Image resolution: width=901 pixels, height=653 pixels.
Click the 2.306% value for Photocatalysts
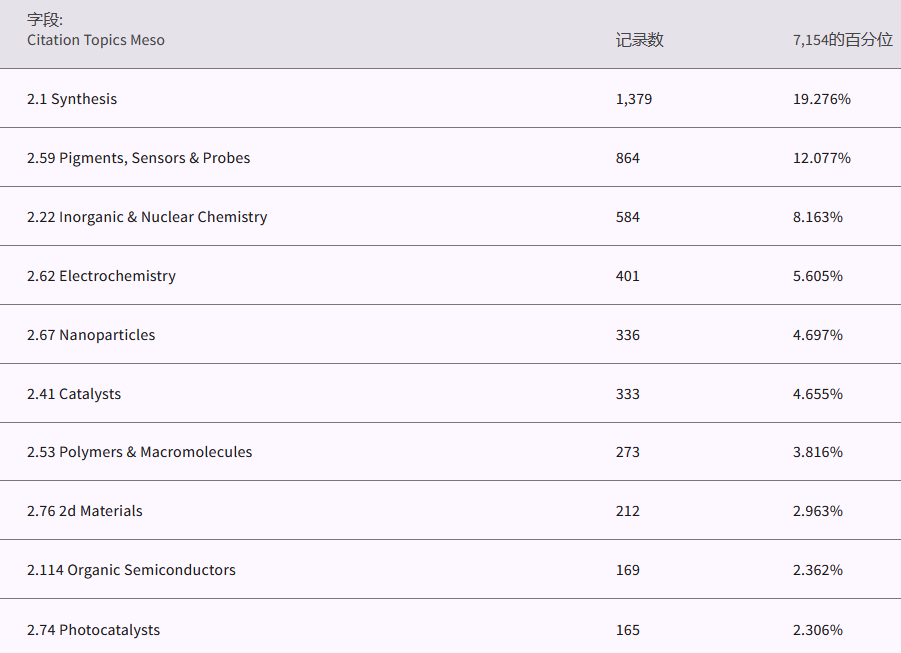pyautogui.click(x=818, y=630)
